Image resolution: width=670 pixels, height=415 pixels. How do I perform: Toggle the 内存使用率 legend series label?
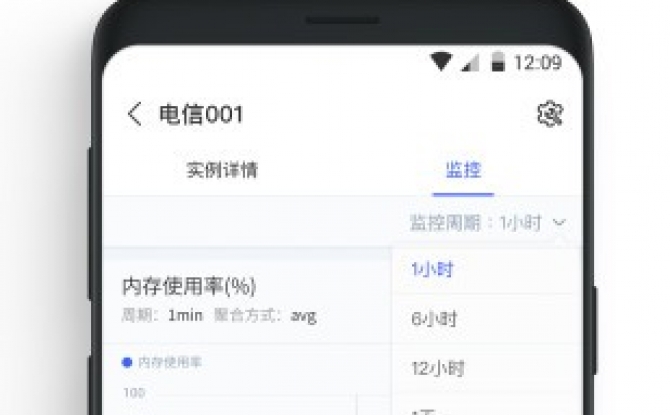click(x=170, y=362)
